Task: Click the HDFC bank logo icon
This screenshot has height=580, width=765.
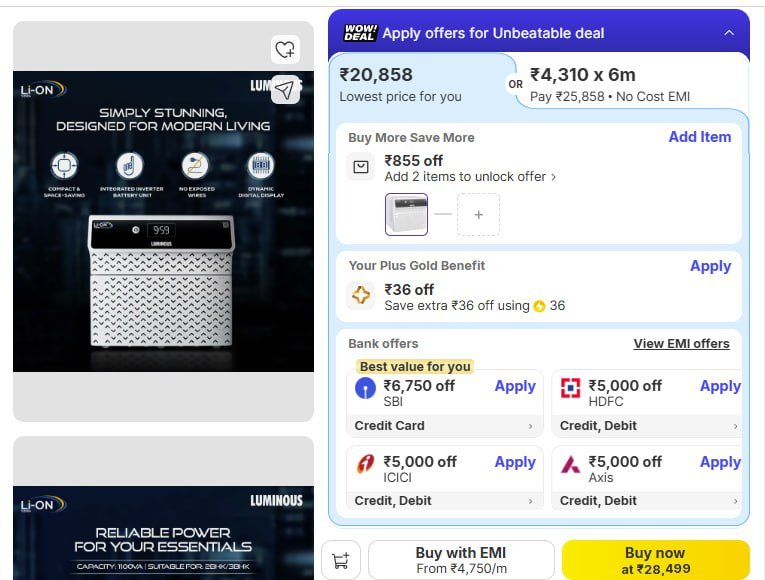Action: point(570,388)
